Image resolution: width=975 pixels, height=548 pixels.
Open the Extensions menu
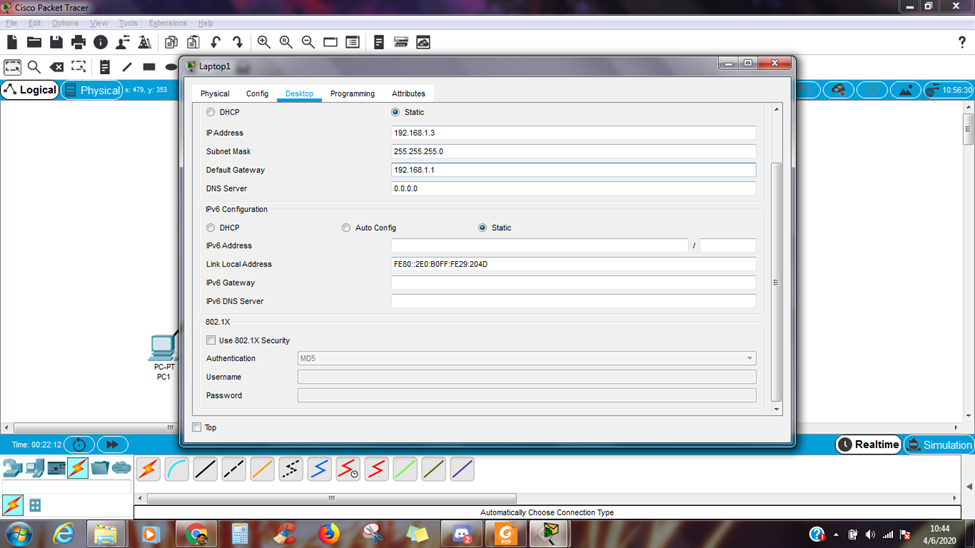(167, 23)
